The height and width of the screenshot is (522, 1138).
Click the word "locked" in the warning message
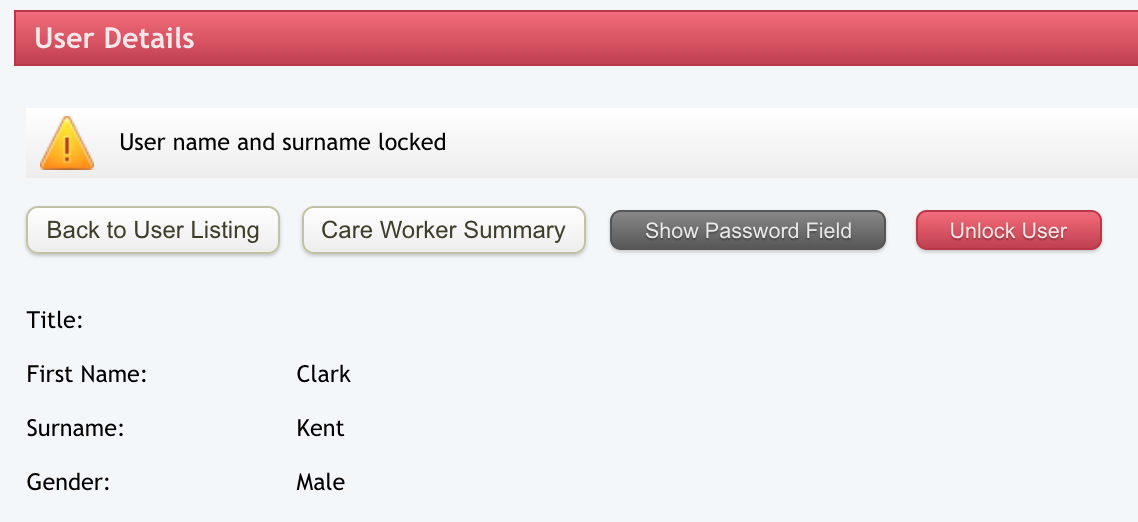point(412,142)
